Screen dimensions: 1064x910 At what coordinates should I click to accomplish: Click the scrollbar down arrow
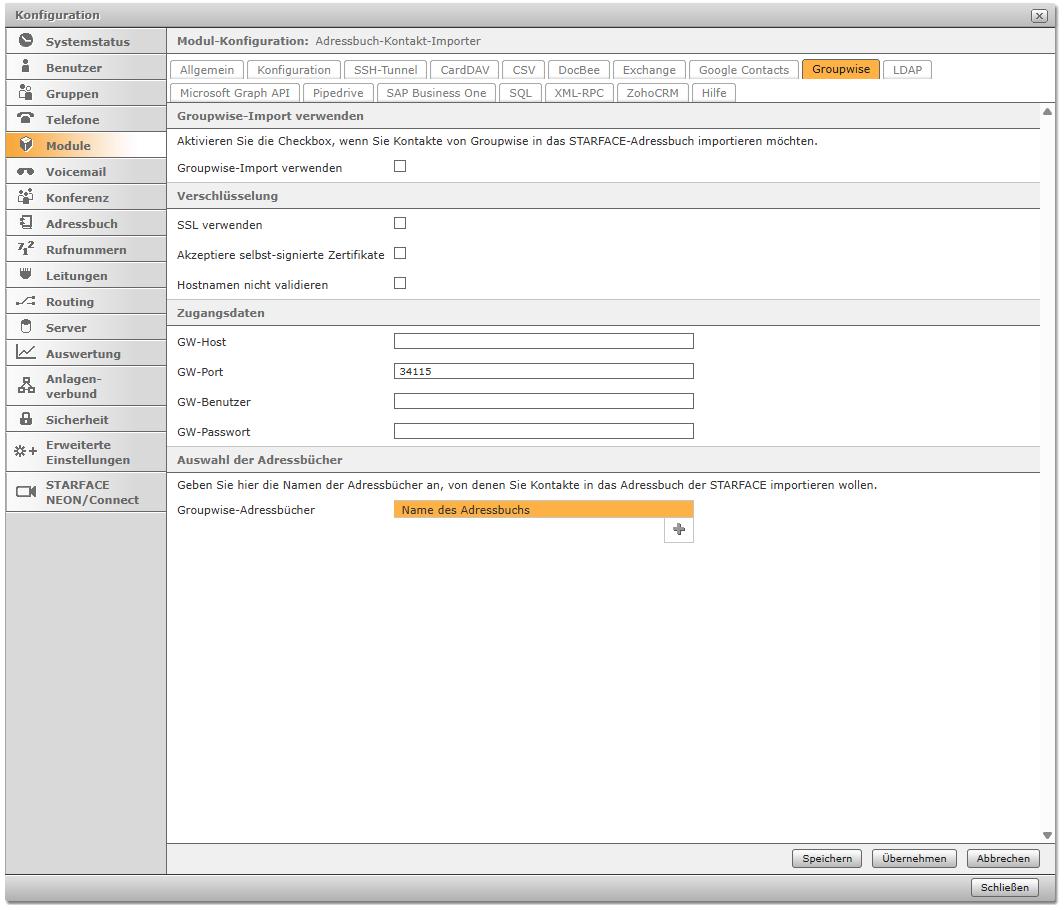coord(1047,835)
